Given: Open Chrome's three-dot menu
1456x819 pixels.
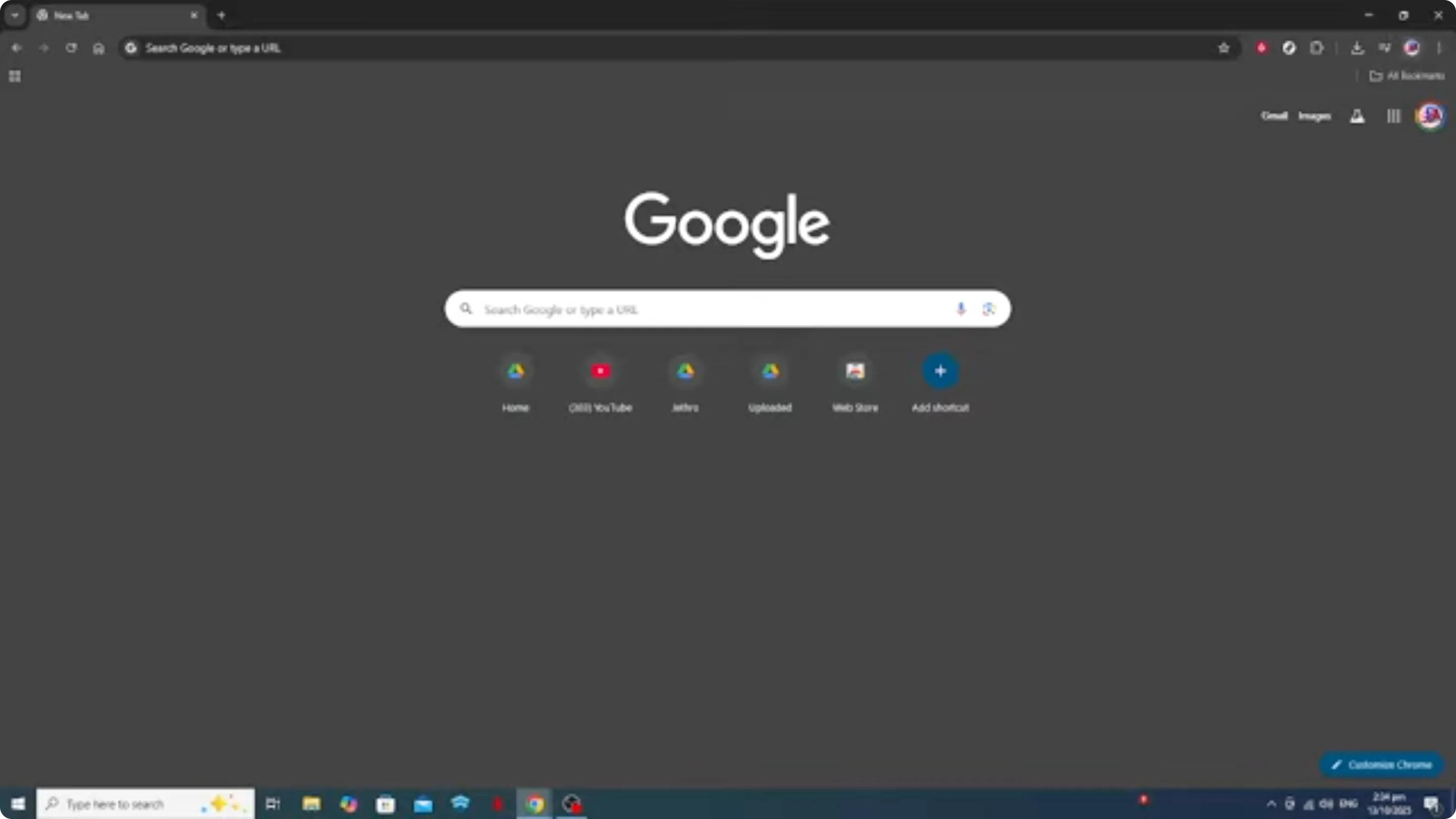Looking at the screenshot, I should point(1440,48).
